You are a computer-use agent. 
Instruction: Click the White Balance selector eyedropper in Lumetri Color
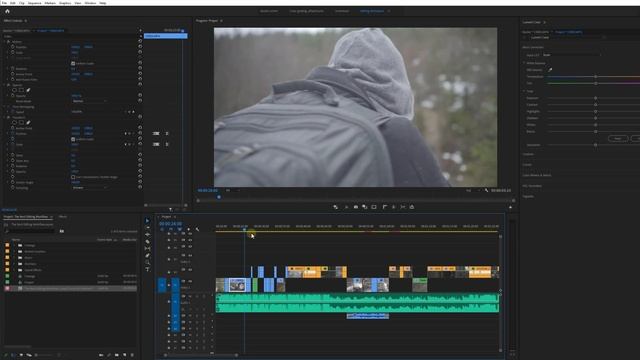click(x=550, y=70)
